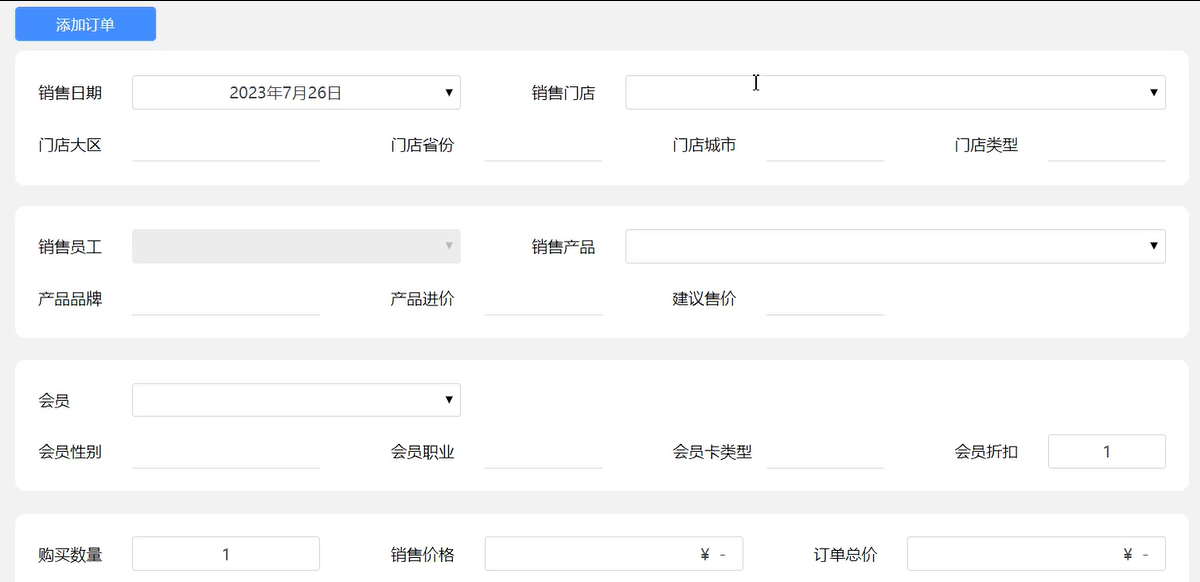The image size is (1200, 582).
Task: Click the 销售门店 label text
Action: coord(563,93)
